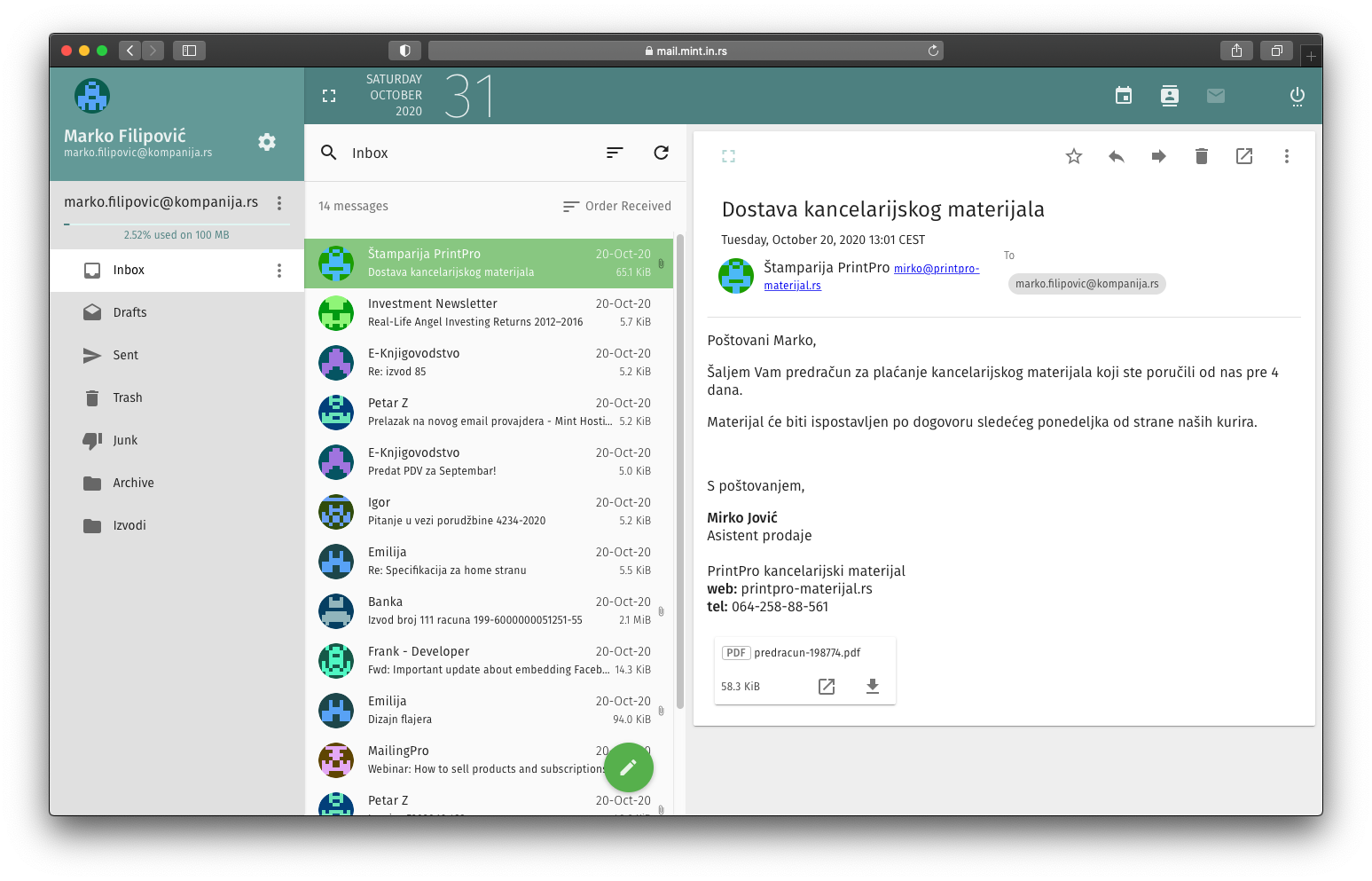1372x881 pixels.
Task: Go to the Izvodi folder
Action: pyautogui.click(x=129, y=525)
